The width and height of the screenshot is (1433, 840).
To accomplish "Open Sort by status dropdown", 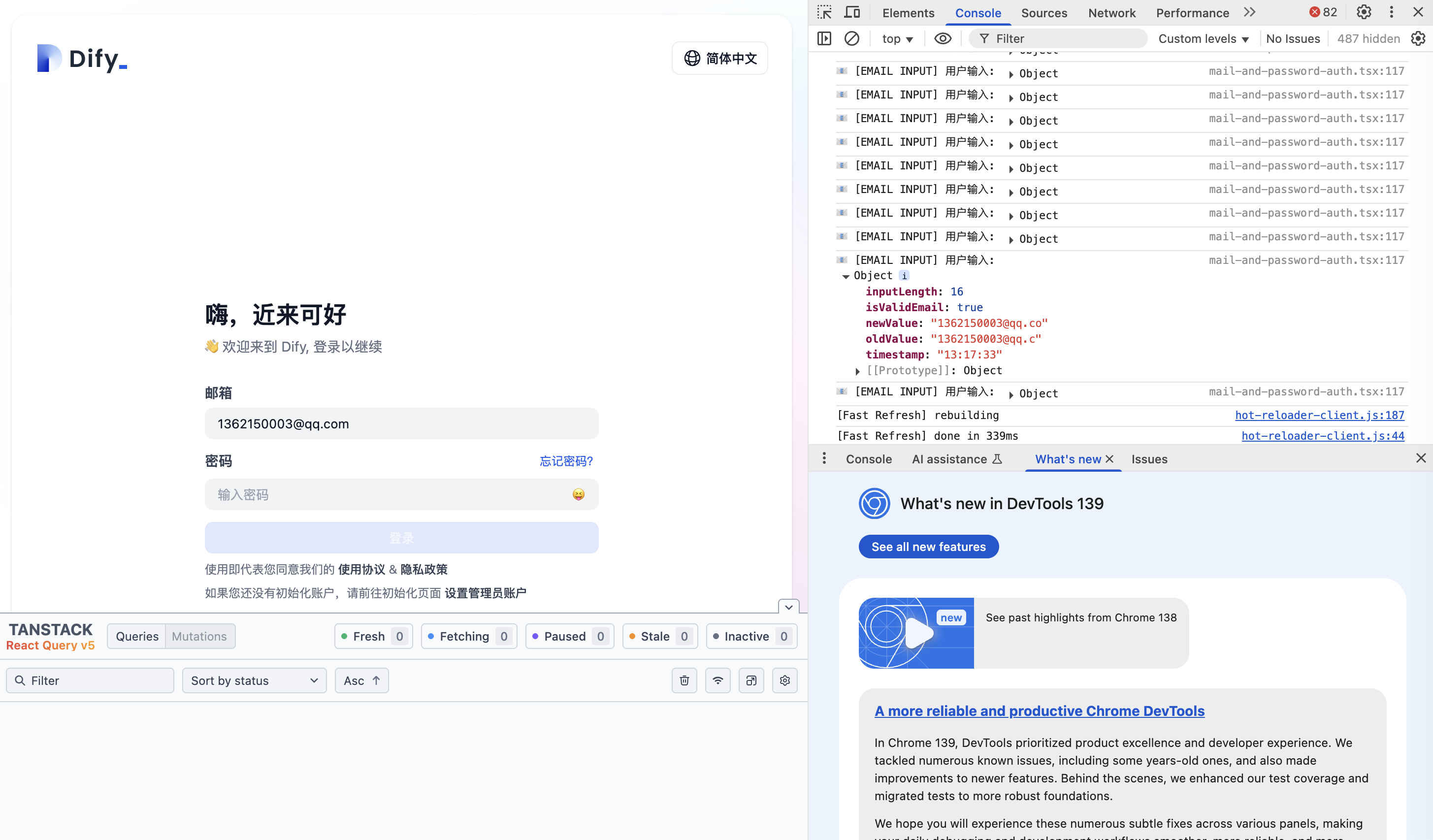I will coord(254,681).
